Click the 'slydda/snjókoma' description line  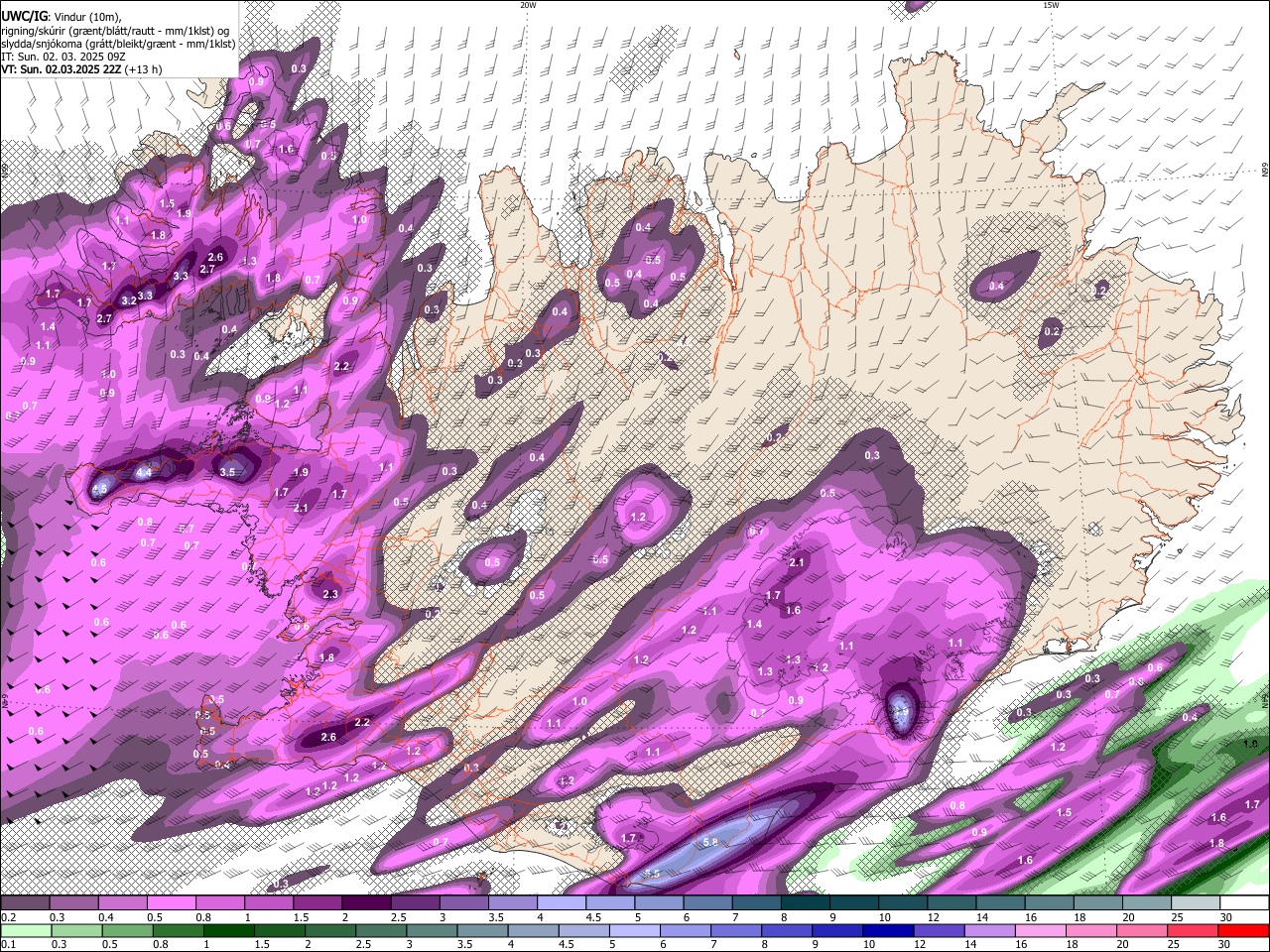(x=118, y=44)
